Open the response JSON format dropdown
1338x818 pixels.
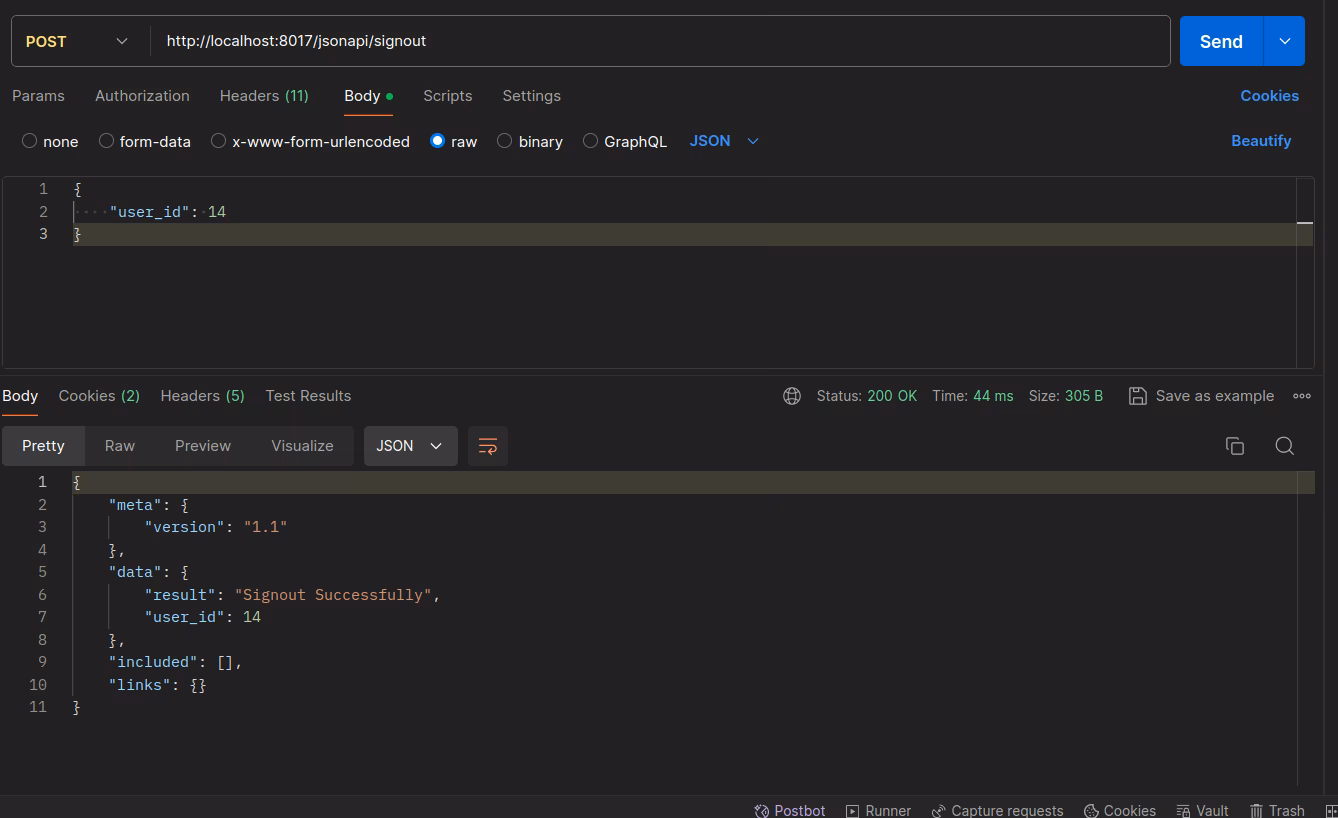(x=410, y=446)
